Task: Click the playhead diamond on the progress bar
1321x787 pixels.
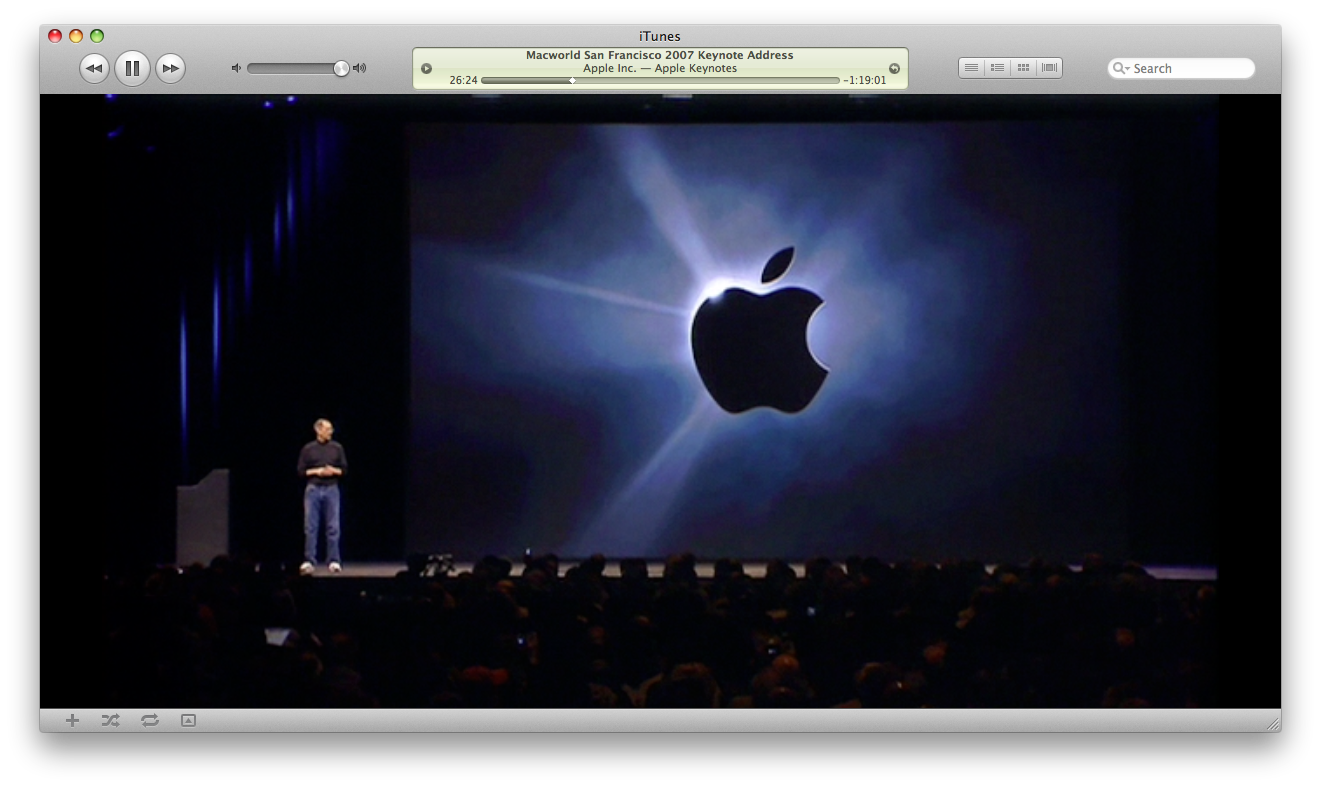Action: [572, 80]
